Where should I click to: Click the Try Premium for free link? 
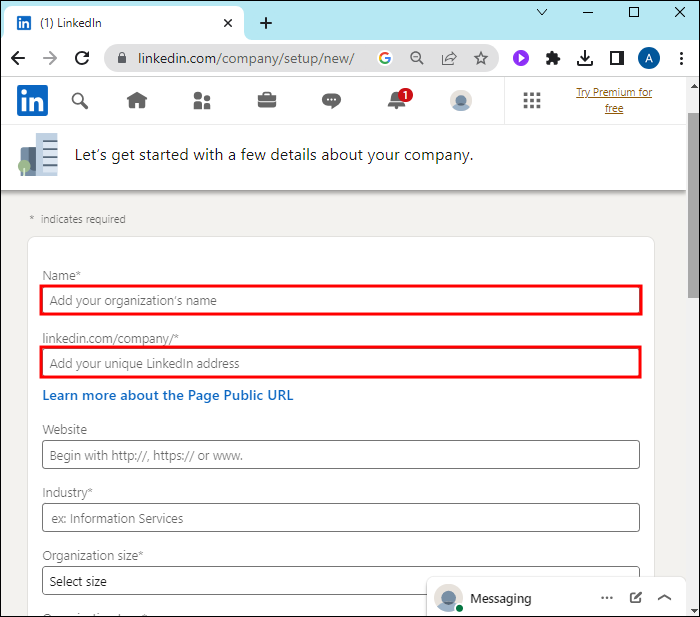coord(614,100)
